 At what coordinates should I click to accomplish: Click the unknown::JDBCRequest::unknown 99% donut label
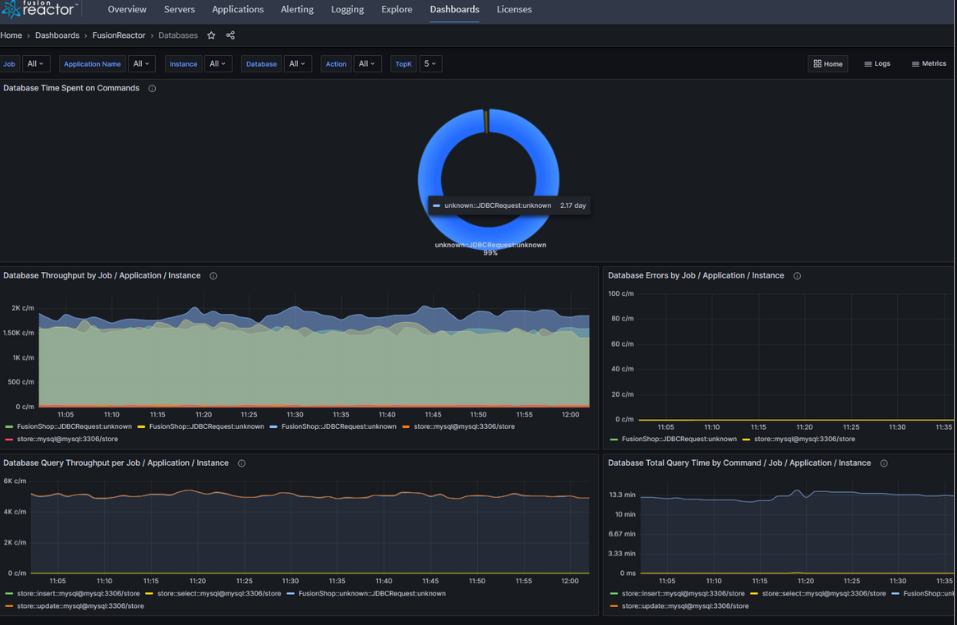490,248
